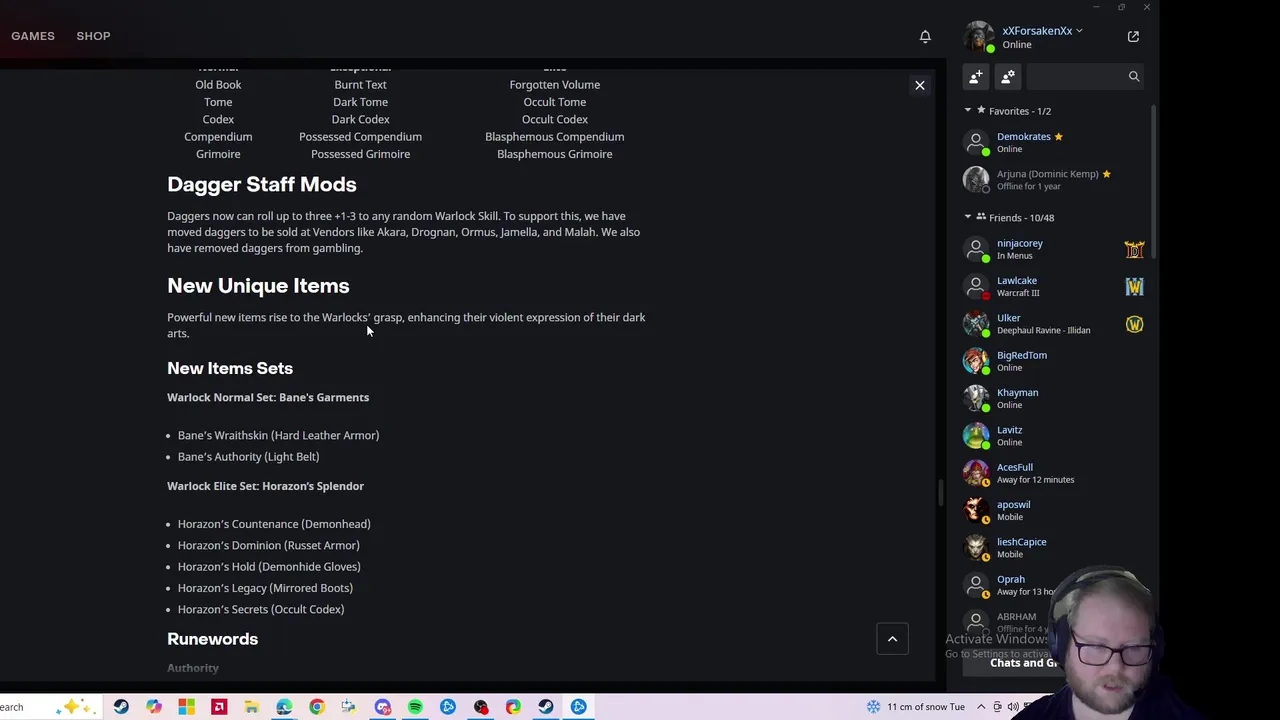Click the Diablo game icon beside ninjacorey
Viewport: 1280px width, 720px height.
tap(1134, 249)
